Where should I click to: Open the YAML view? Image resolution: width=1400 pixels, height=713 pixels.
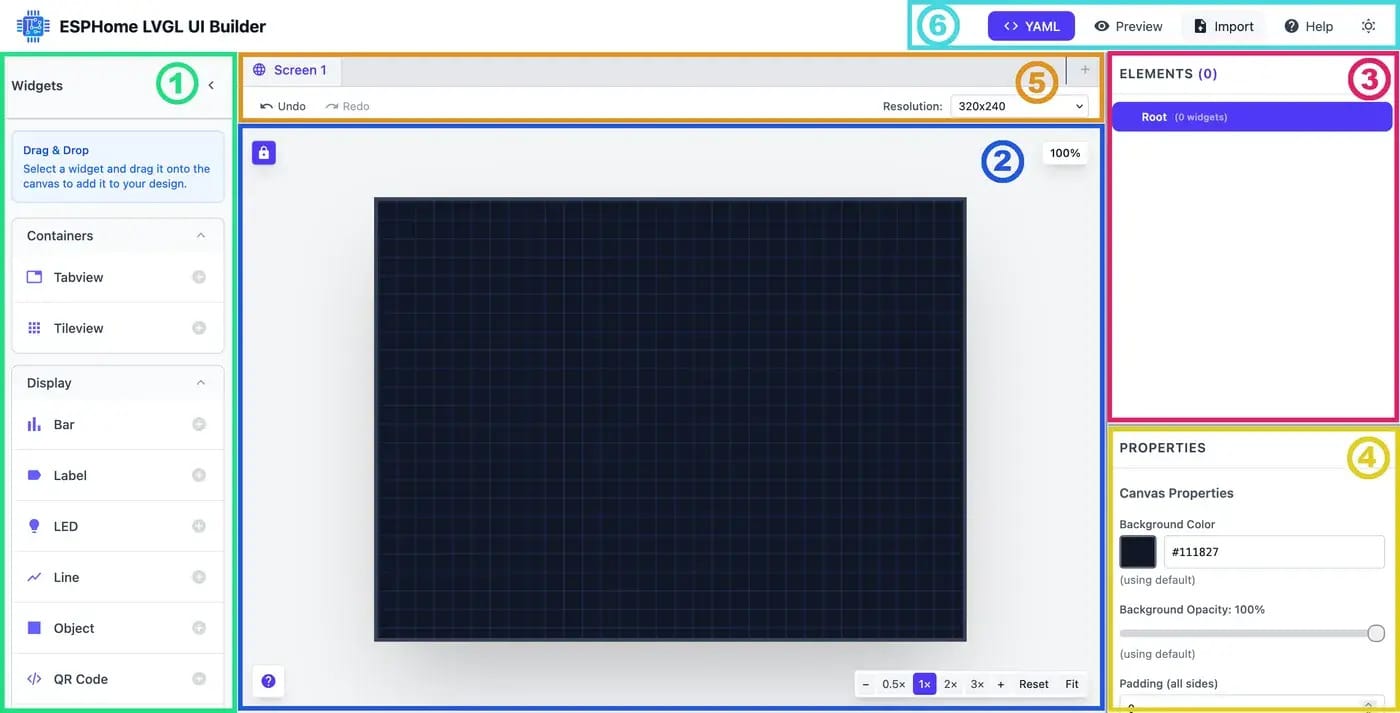tap(1031, 26)
